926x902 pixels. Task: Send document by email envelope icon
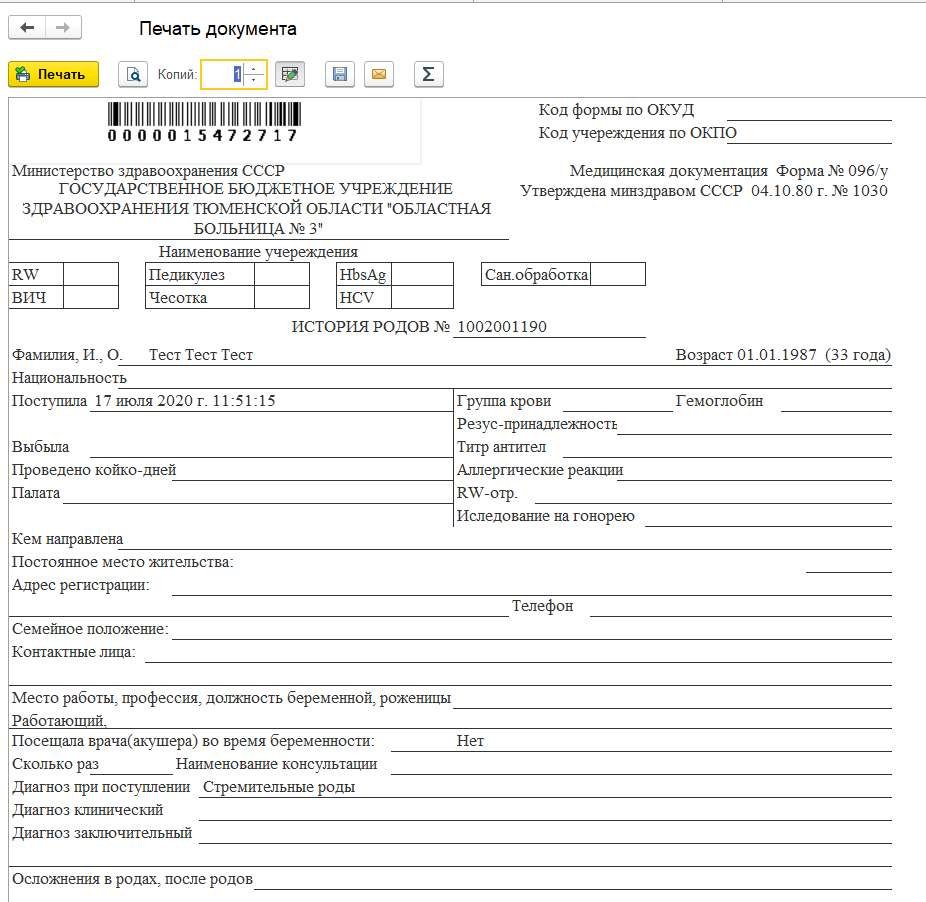379,75
